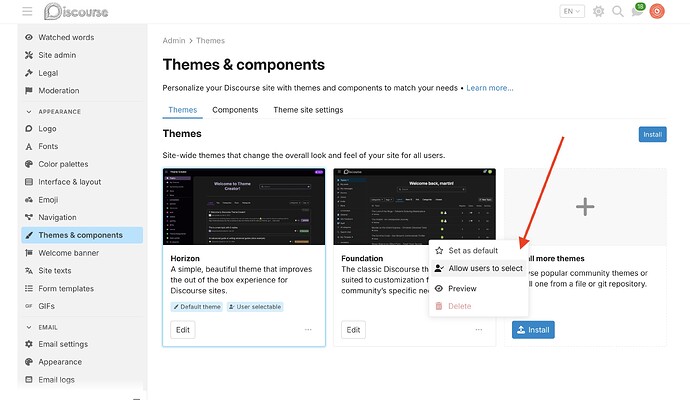Image resolution: width=690 pixels, height=400 pixels.
Task: Click Edit on the Horizon theme
Action: coord(183,330)
